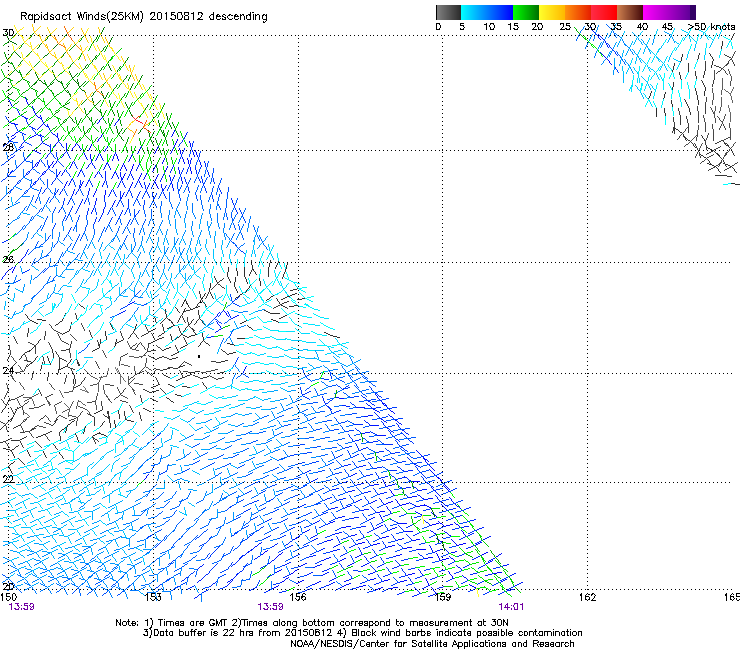The image size is (740, 650).
Task: Click the 'Note: 1) Times are GMT' line
Action: pyautogui.click(x=312, y=623)
